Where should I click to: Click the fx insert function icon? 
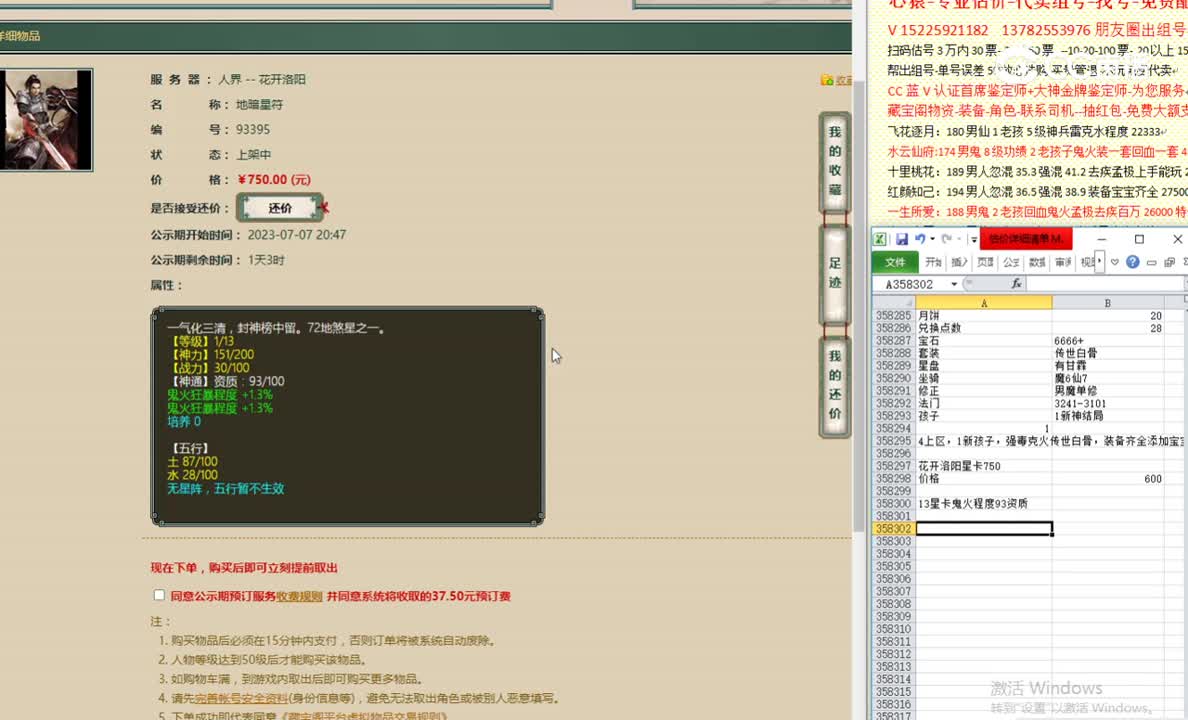[x=1016, y=284]
